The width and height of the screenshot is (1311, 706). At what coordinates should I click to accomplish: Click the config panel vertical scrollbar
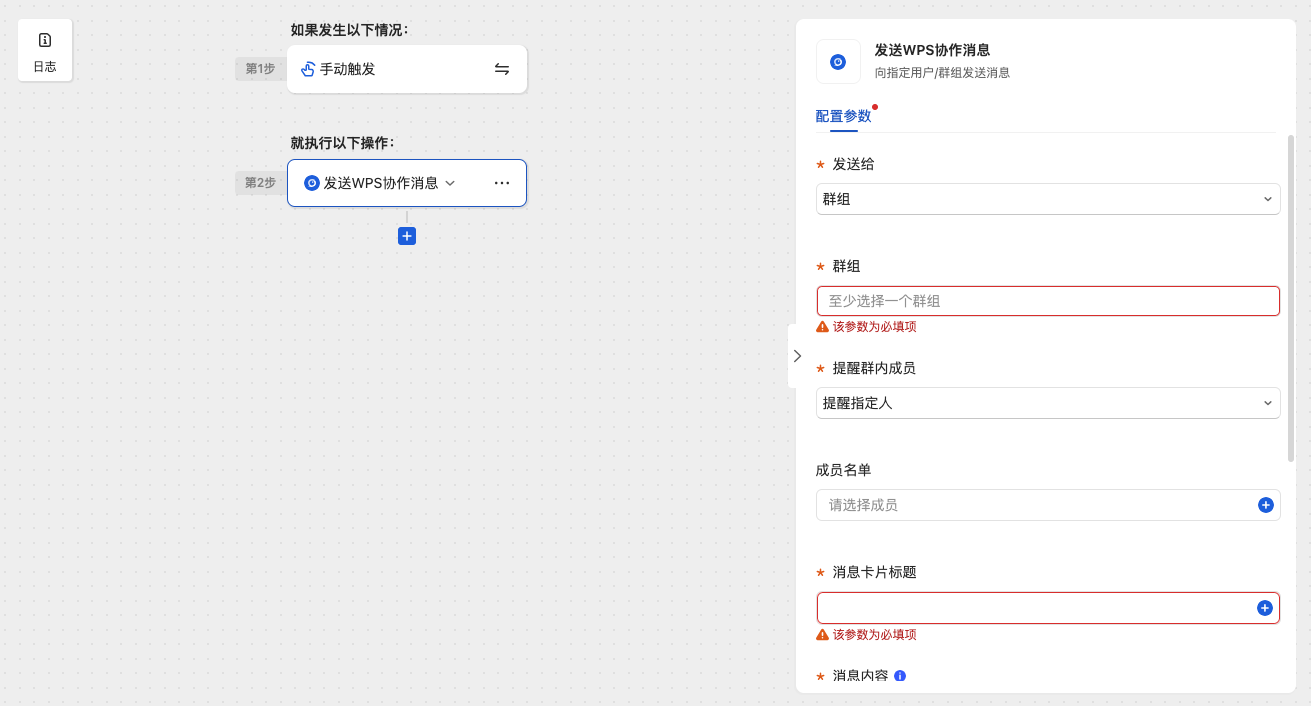[x=1291, y=300]
